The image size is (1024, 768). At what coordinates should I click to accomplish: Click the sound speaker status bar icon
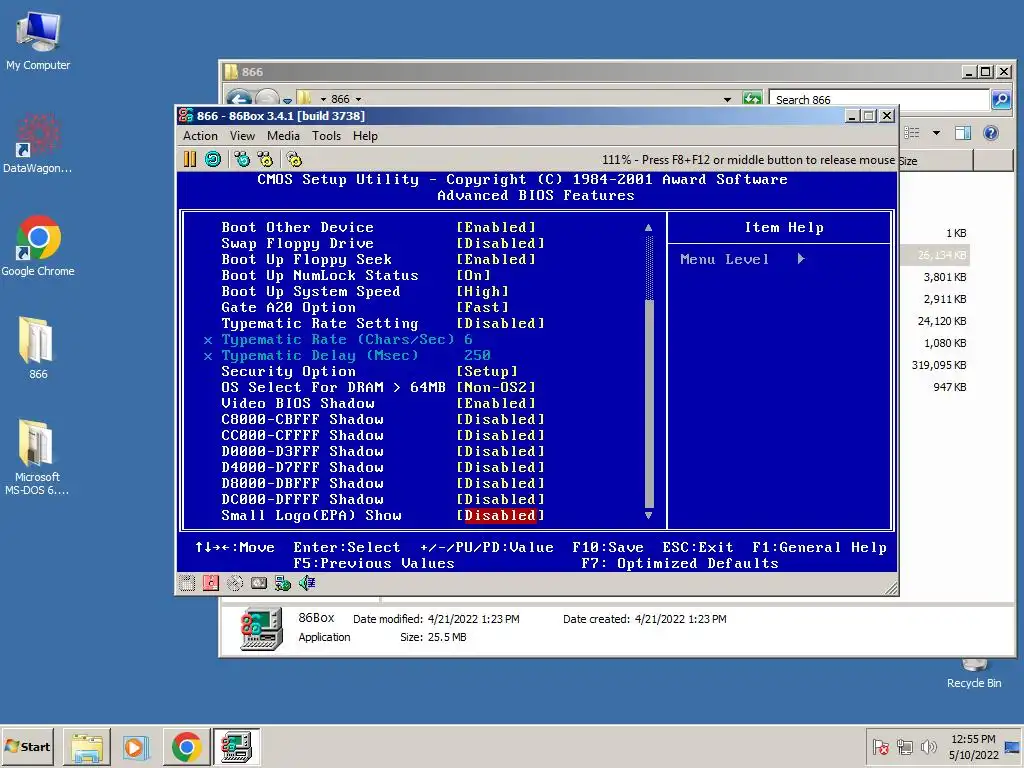tap(307, 583)
